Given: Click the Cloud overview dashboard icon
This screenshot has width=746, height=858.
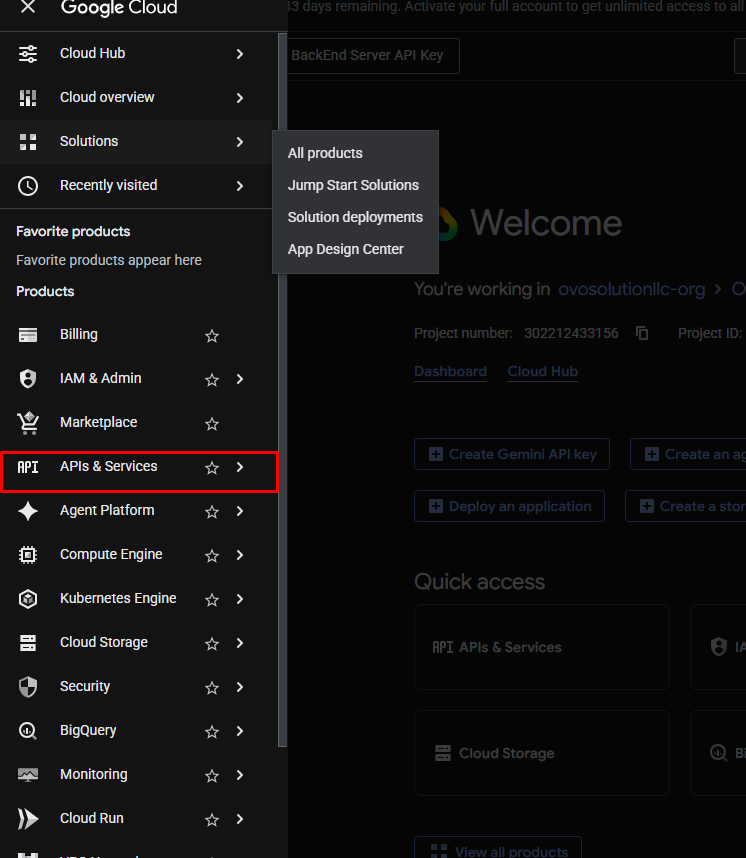Looking at the screenshot, I should click(x=28, y=97).
